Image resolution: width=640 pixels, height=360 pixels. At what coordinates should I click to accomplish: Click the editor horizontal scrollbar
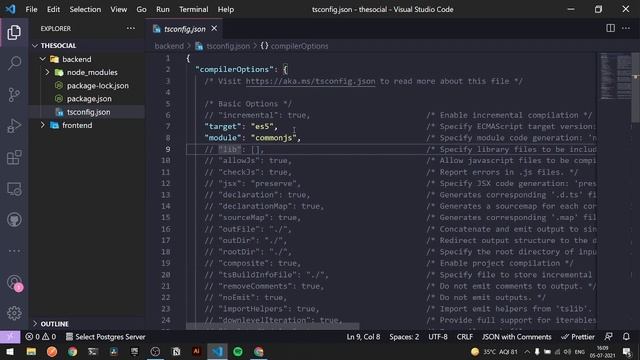(x=273, y=327)
